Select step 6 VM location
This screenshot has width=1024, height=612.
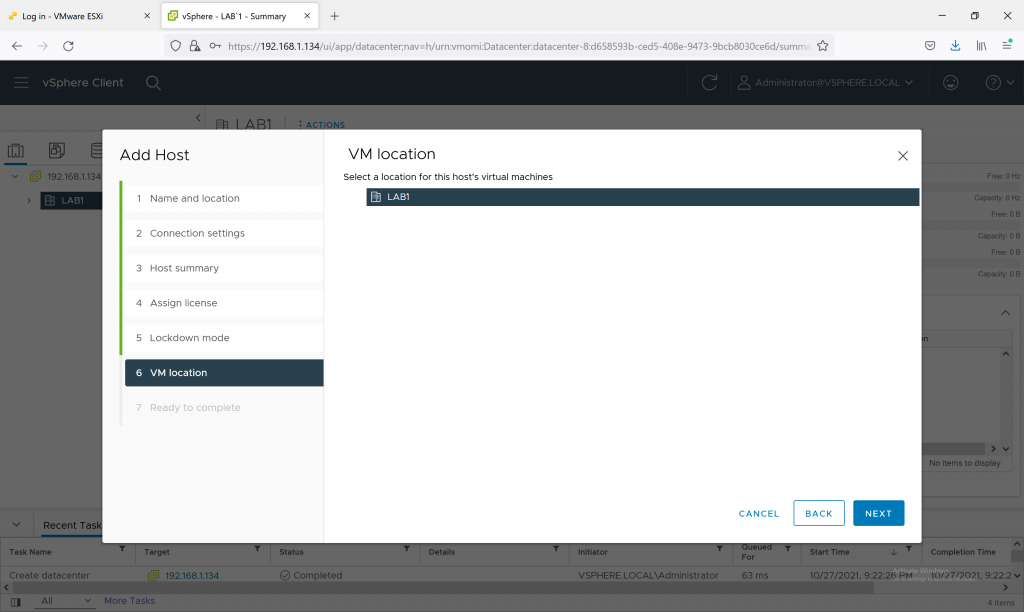223,372
